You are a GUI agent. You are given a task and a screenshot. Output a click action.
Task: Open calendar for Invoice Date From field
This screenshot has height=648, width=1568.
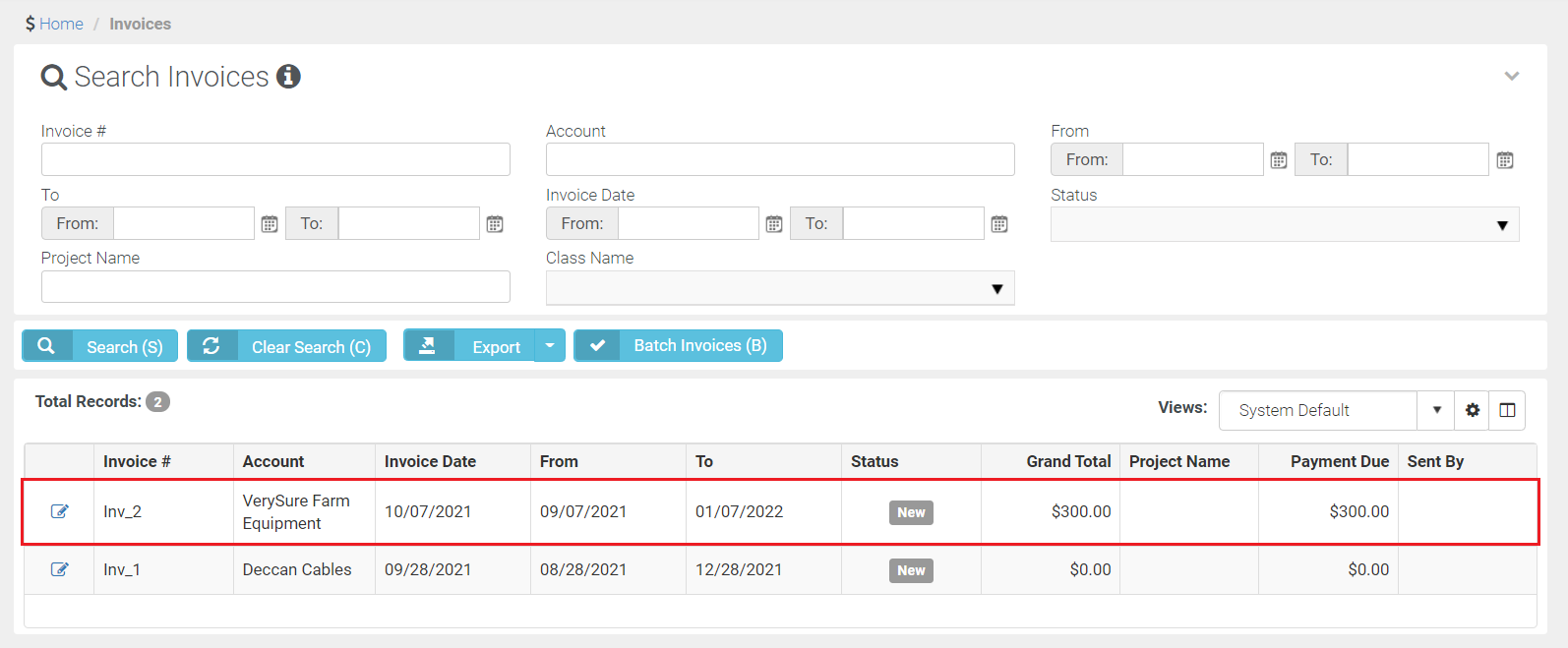774,224
